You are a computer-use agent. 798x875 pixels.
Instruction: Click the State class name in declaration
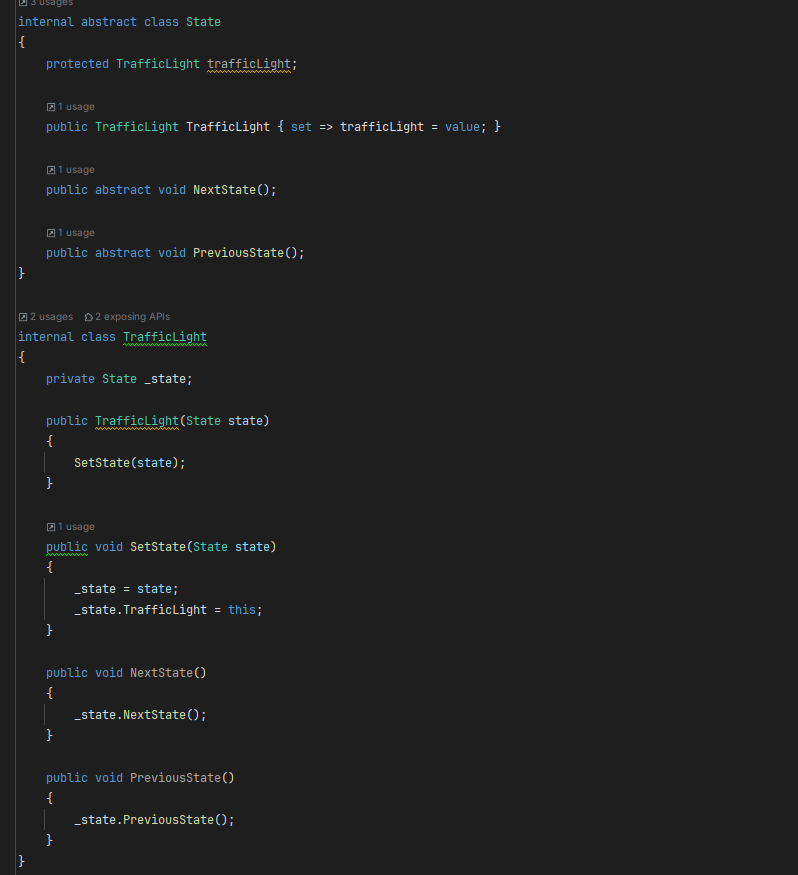203,22
